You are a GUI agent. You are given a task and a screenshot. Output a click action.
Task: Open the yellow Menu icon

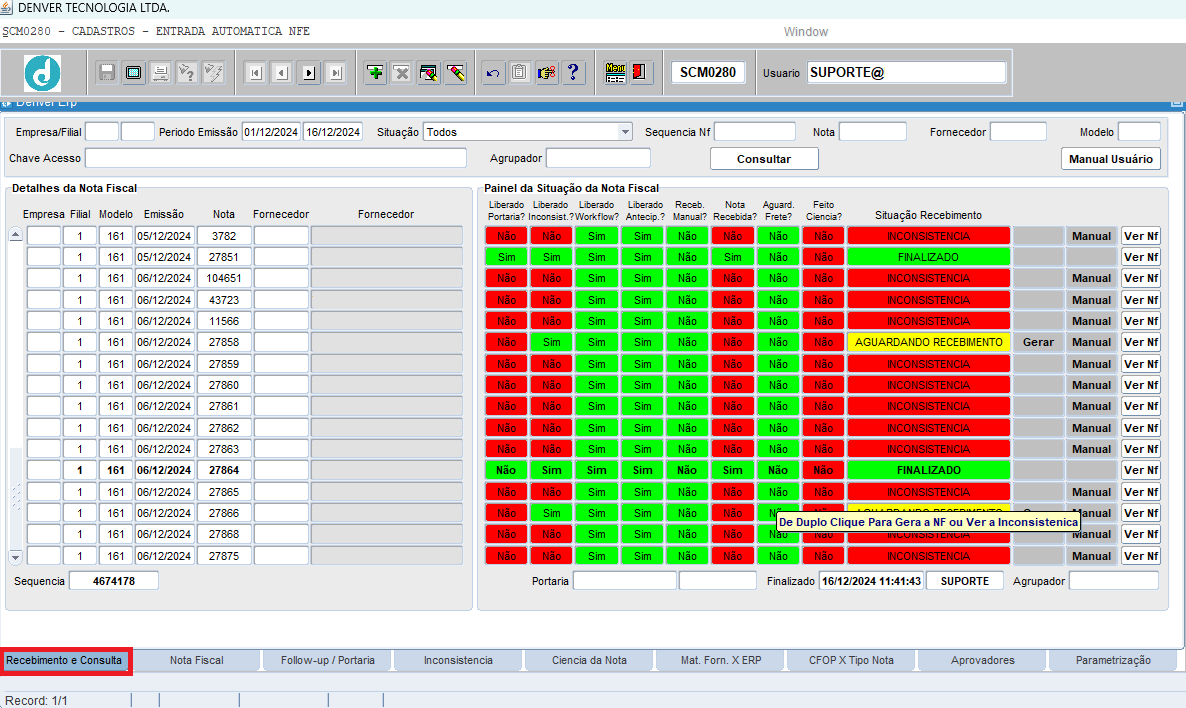tap(615, 73)
